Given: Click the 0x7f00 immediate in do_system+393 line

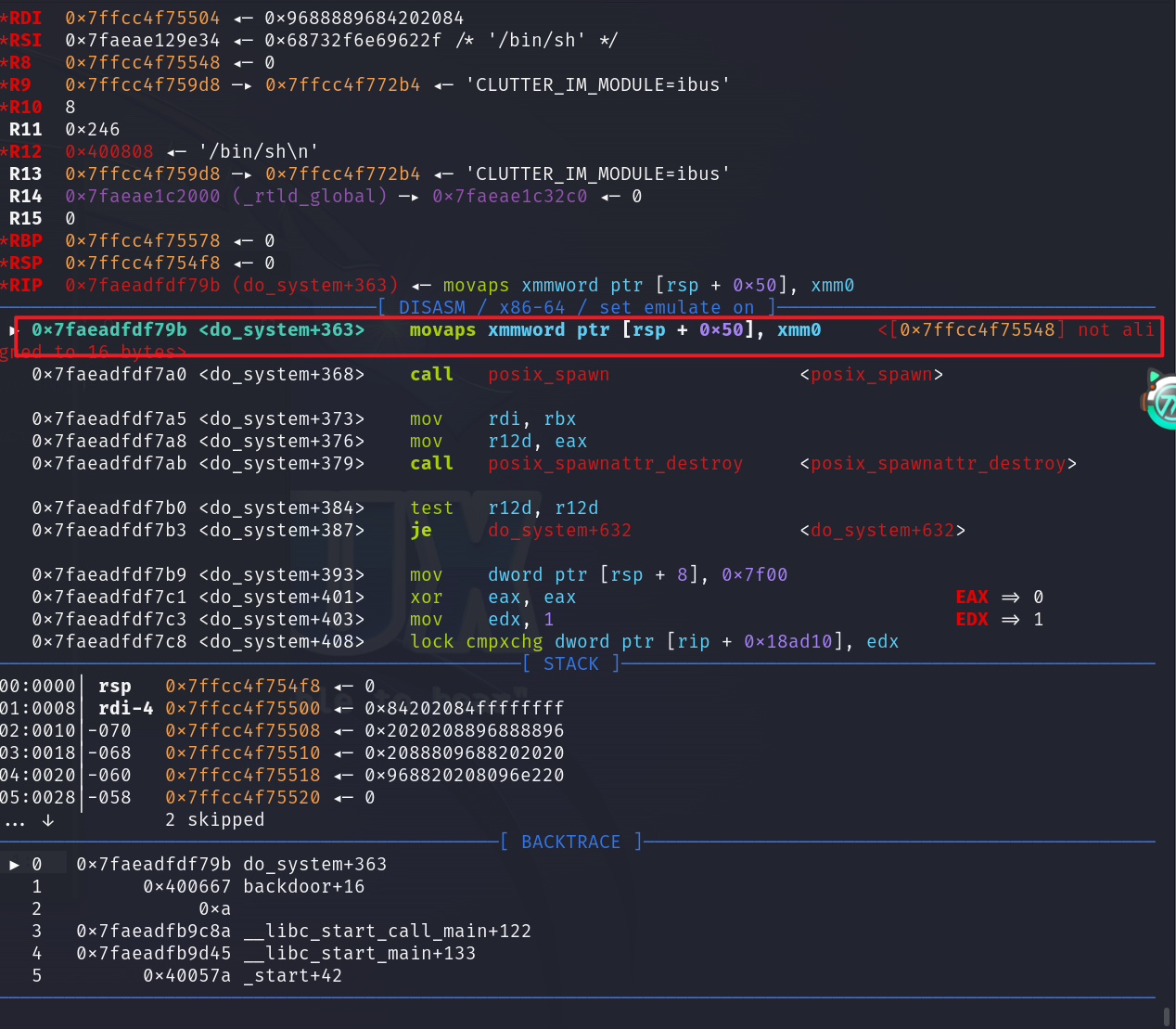Looking at the screenshot, I should [x=755, y=574].
